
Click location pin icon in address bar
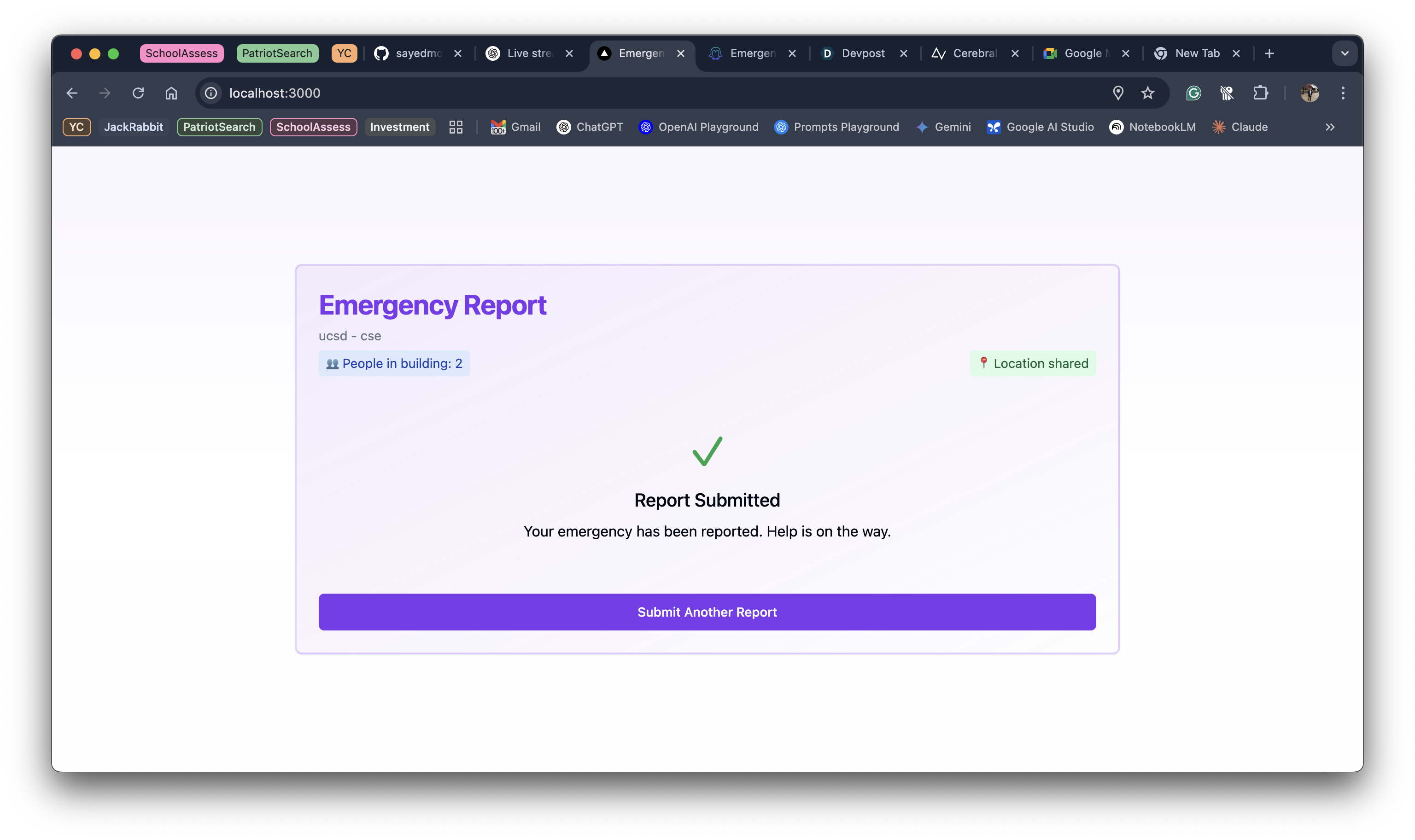click(x=1118, y=93)
